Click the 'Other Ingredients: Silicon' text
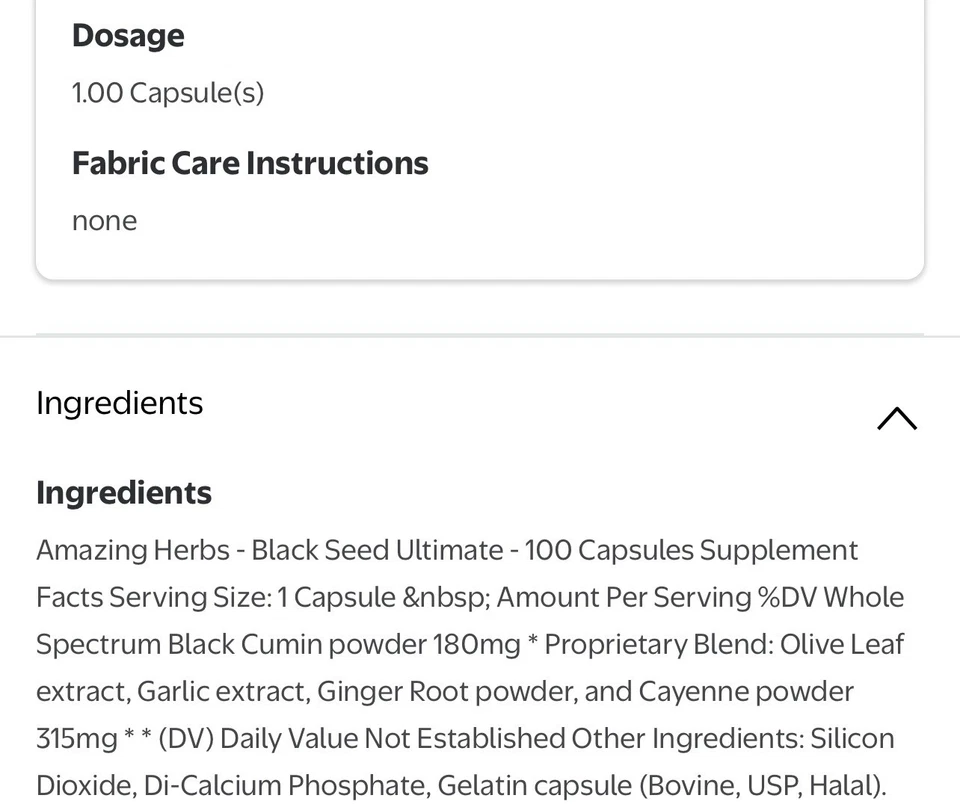Viewport: 960px width, 810px height. (x=732, y=738)
